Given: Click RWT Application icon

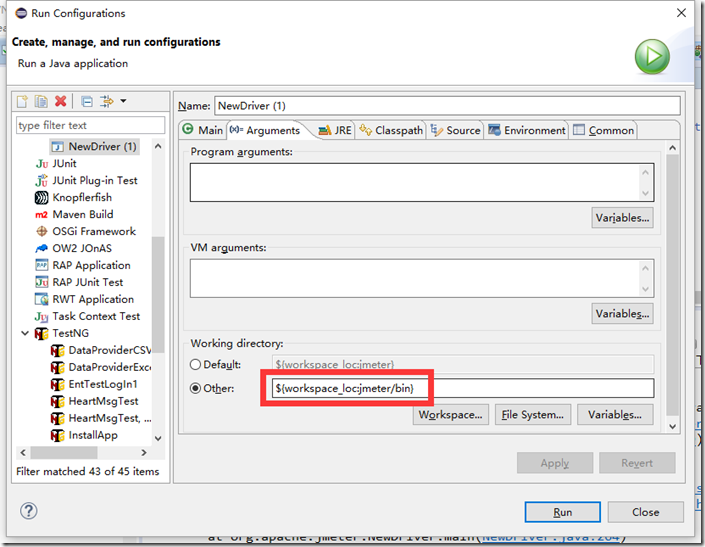Looking at the screenshot, I should tap(41, 299).
